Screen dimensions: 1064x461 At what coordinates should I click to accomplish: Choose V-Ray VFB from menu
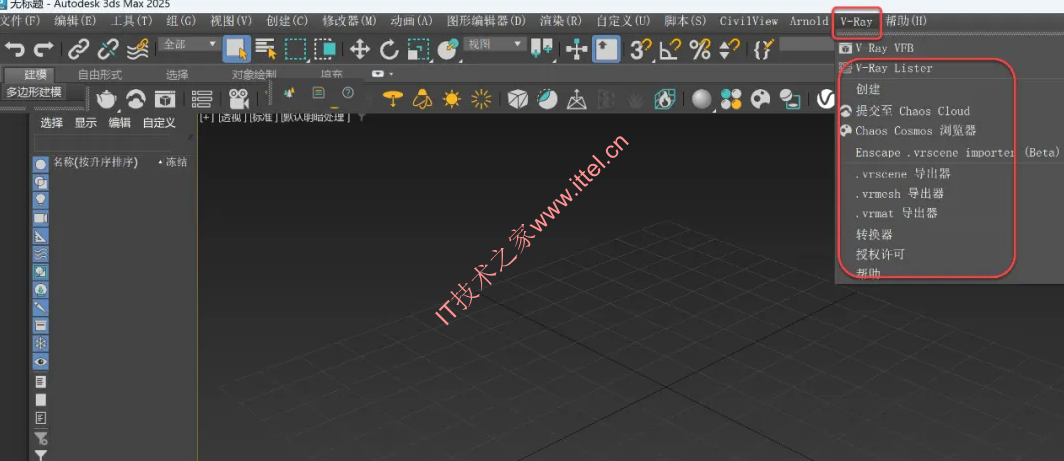point(884,48)
